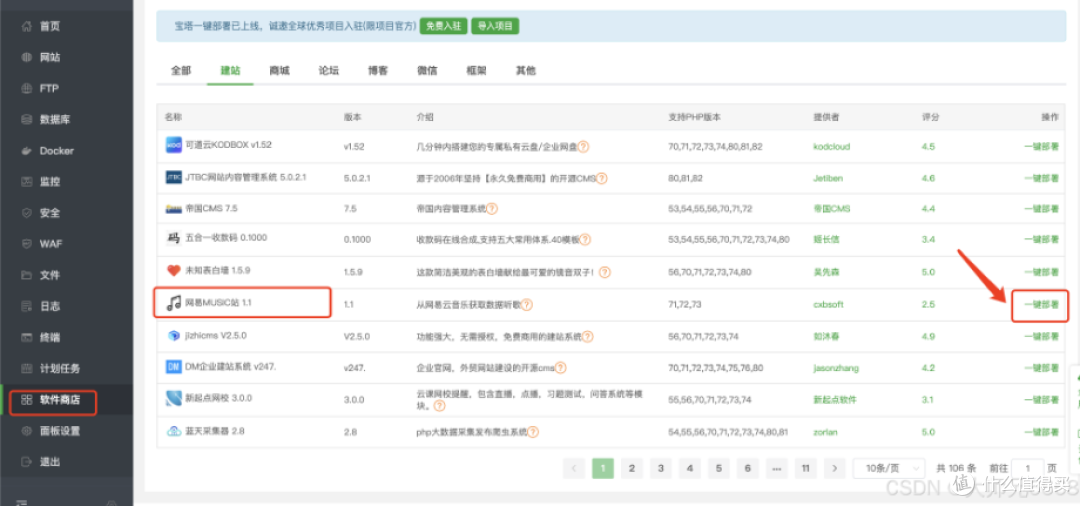Click 一键部署 for 五合一收款码

(x=1041, y=239)
